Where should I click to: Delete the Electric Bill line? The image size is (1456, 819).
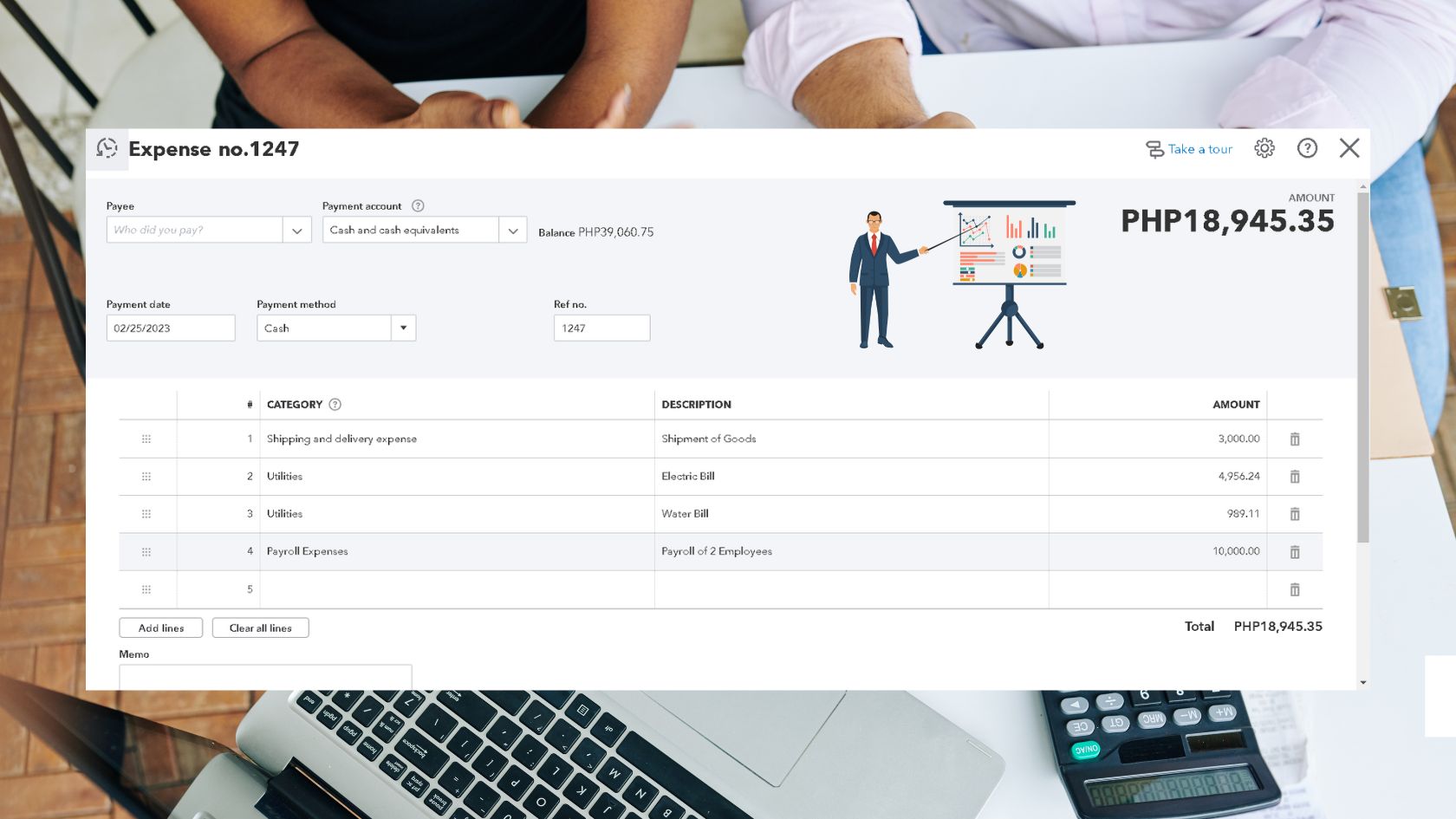1295,477
